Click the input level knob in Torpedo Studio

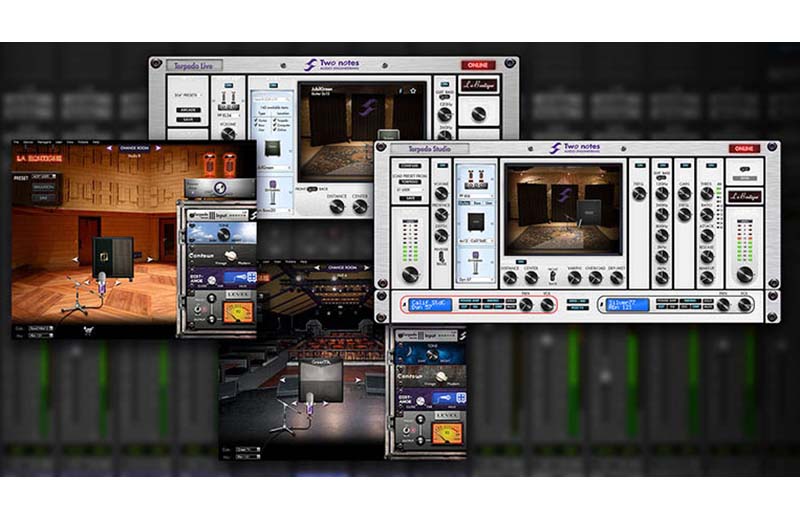pyautogui.click(x=411, y=275)
